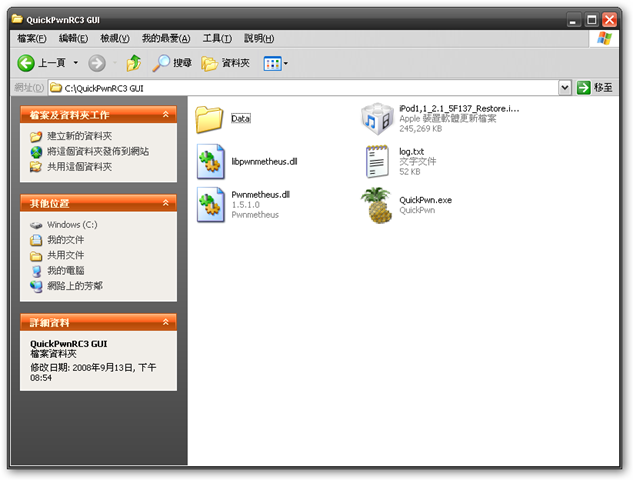
Task: Open the Forward button history dropdown
Action: coord(115,63)
